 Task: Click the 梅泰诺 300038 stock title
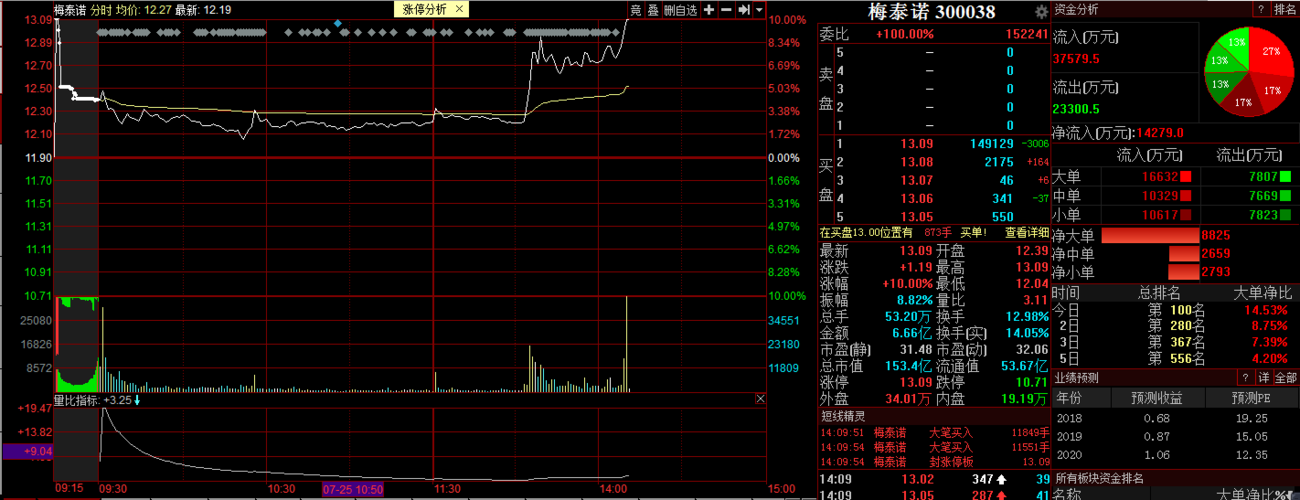[933, 12]
